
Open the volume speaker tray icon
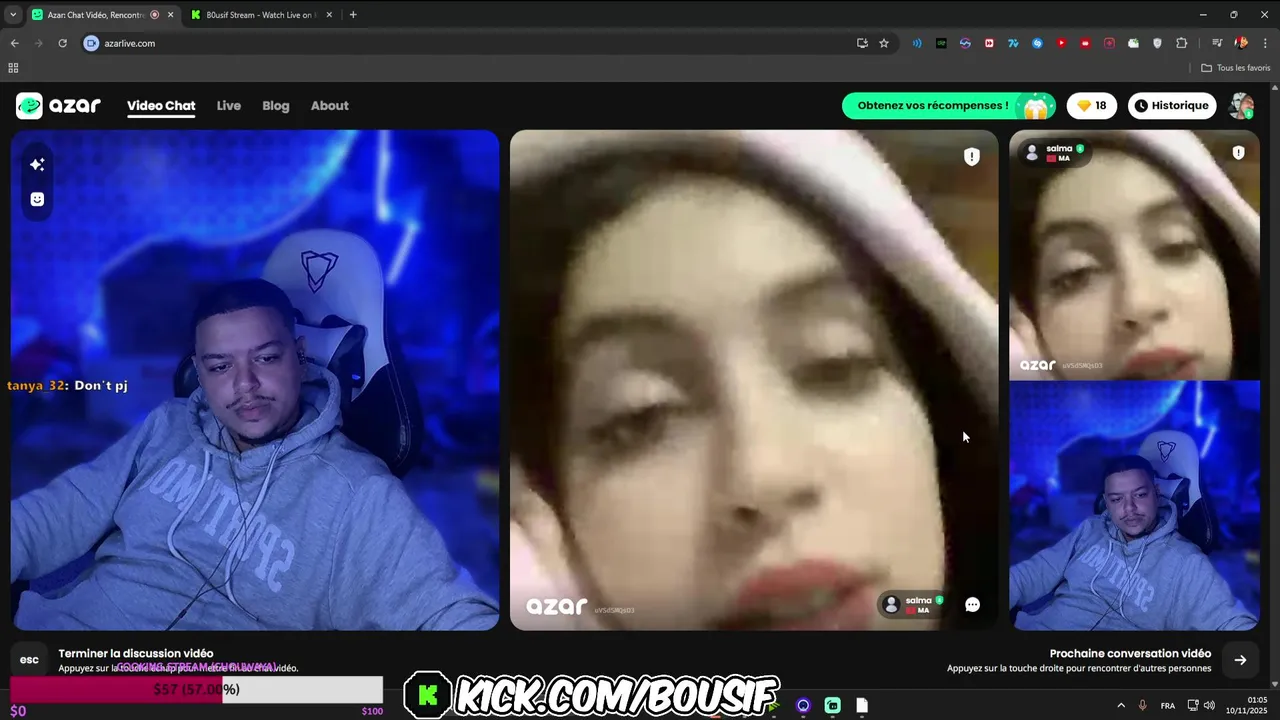click(1209, 706)
